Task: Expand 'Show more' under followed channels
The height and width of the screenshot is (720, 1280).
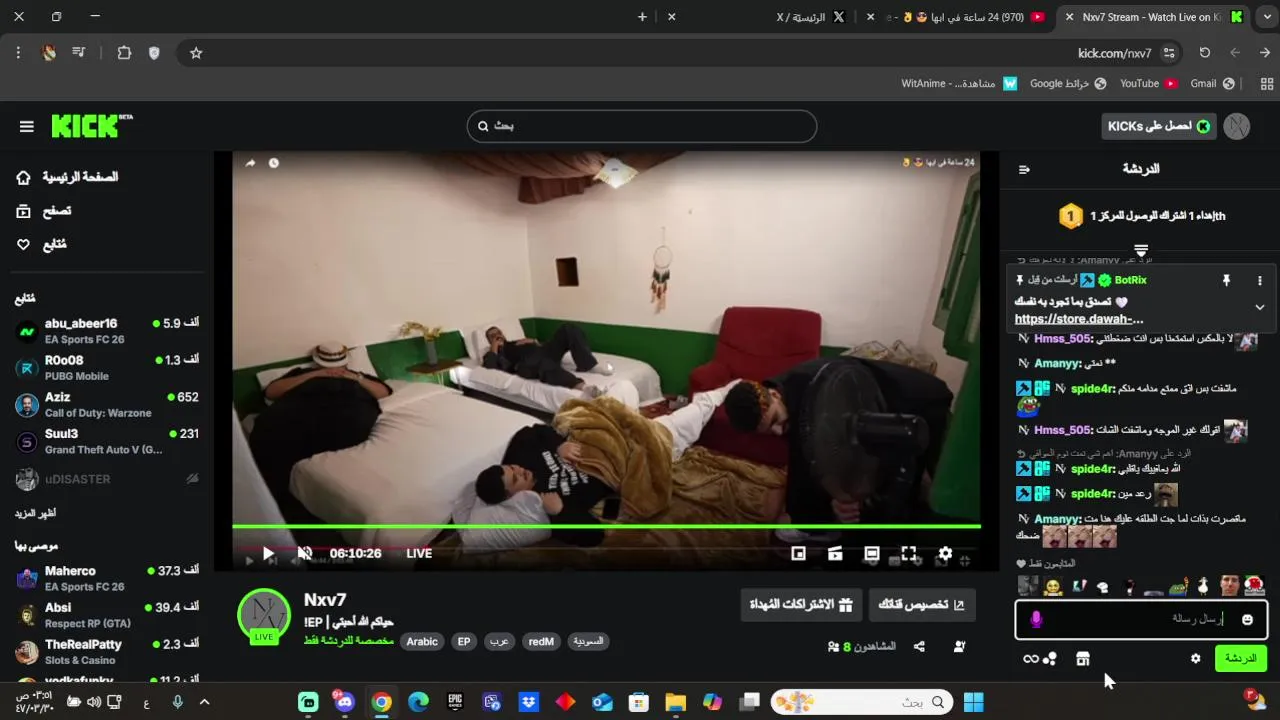Action: click(x=35, y=513)
